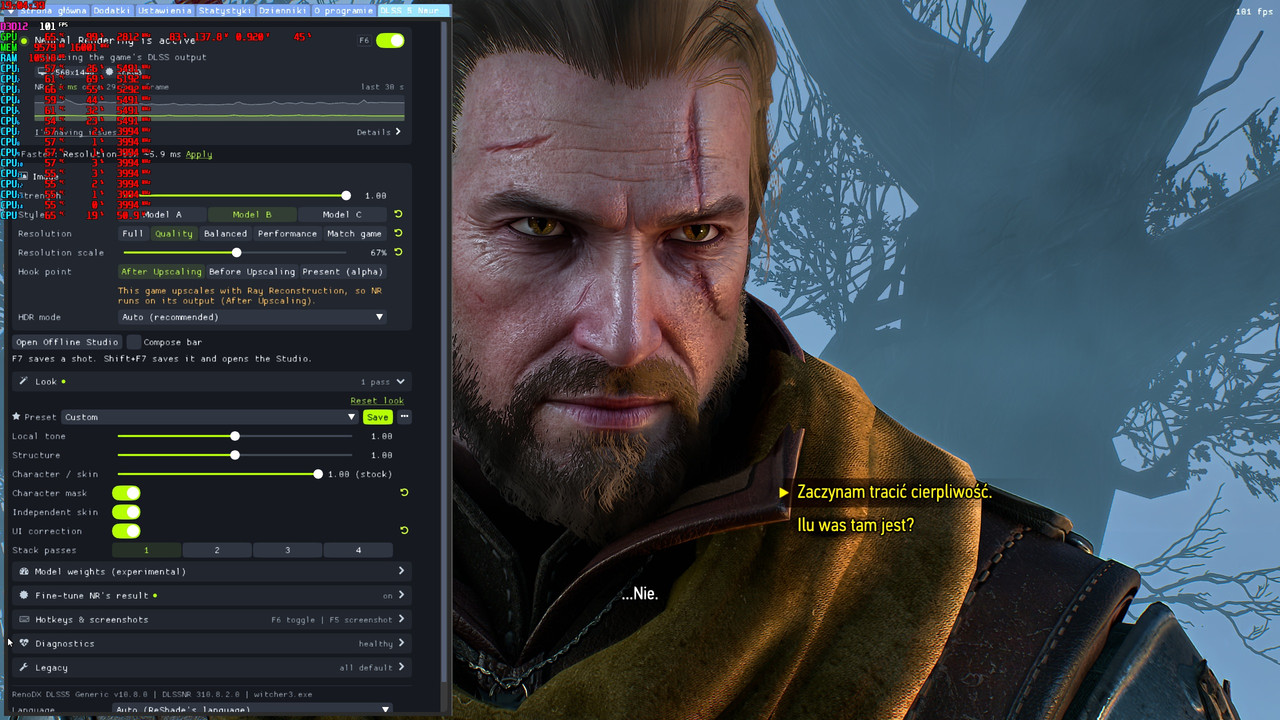Reset the Resolution scale value
1280x720 pixels.
coord(398,252)
